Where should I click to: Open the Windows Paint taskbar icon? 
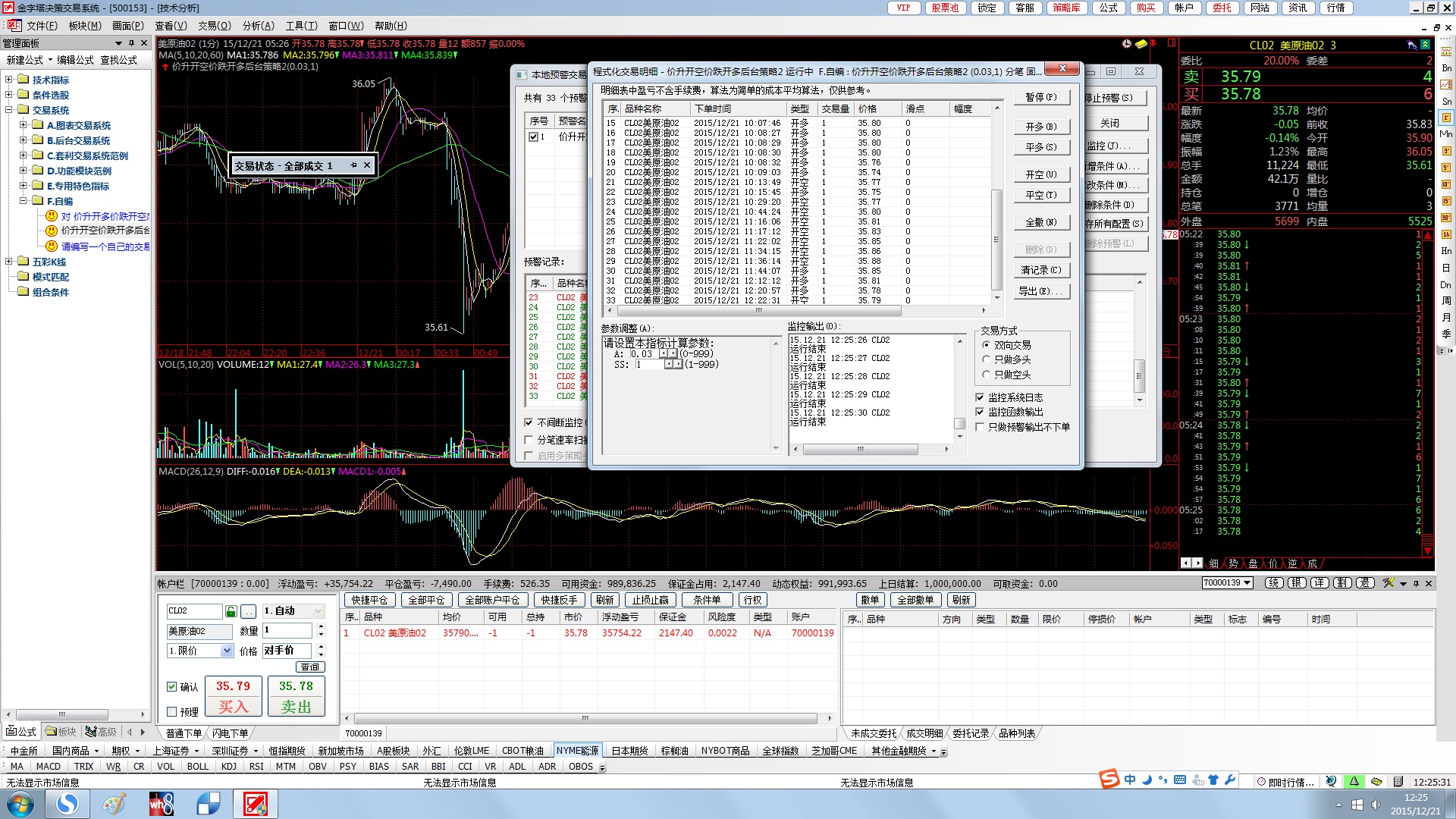click(x=115, y=804)
